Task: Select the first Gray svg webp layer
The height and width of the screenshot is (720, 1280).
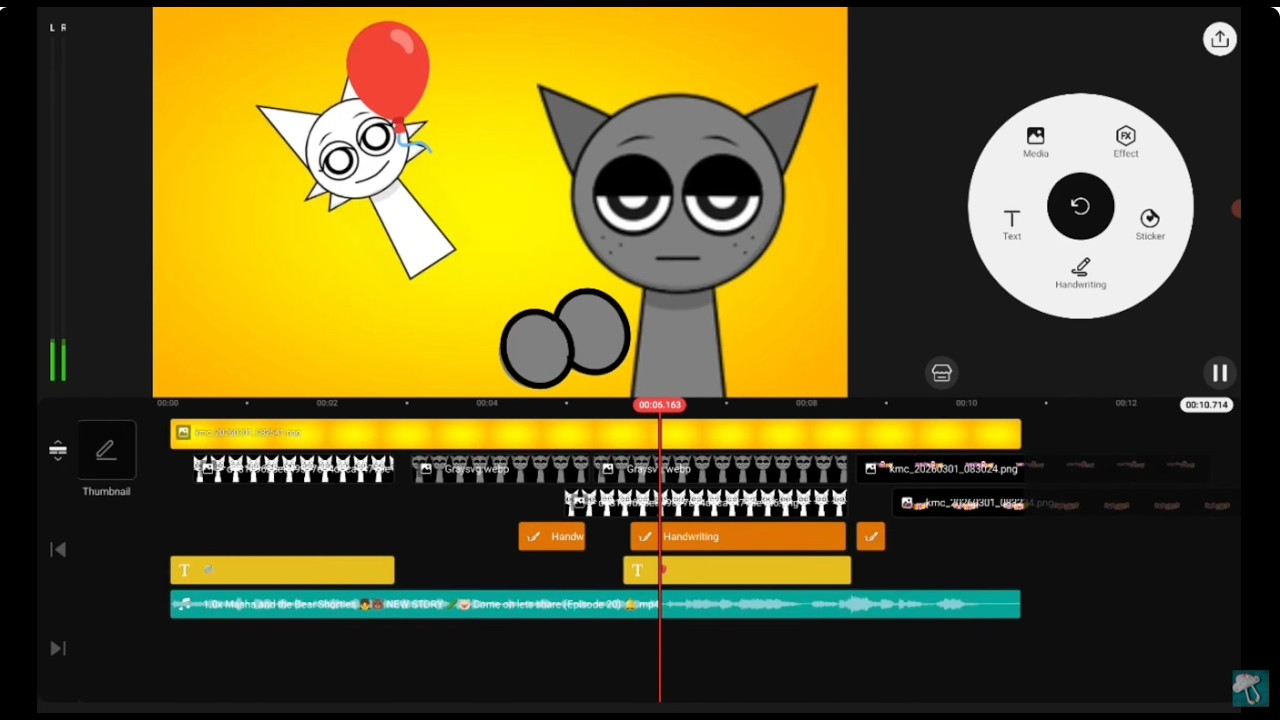Action: point(502,468)
